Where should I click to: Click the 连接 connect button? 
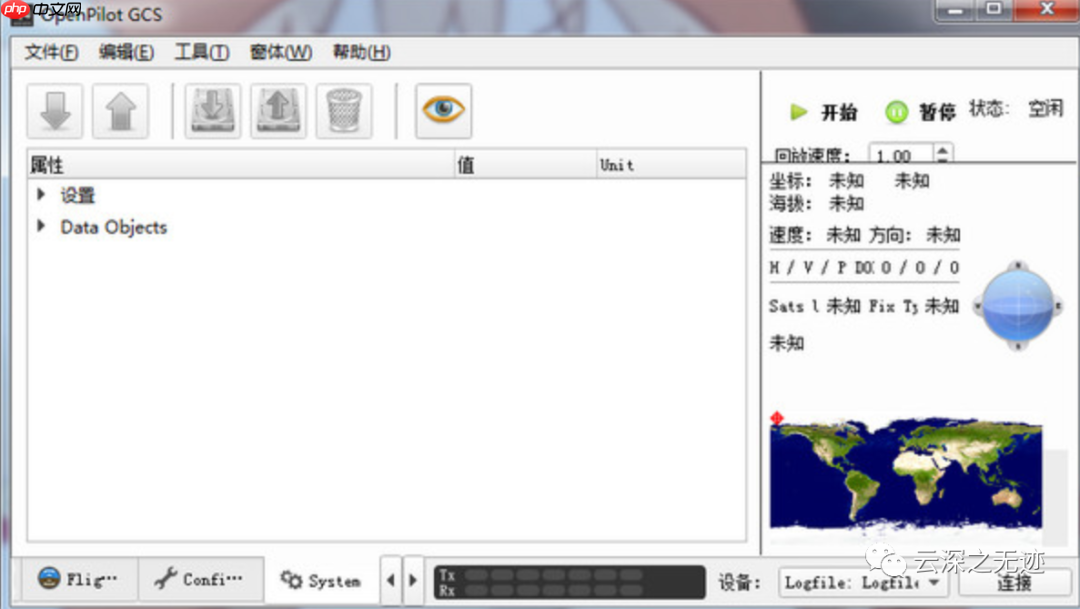click(x=1015, y=583)
